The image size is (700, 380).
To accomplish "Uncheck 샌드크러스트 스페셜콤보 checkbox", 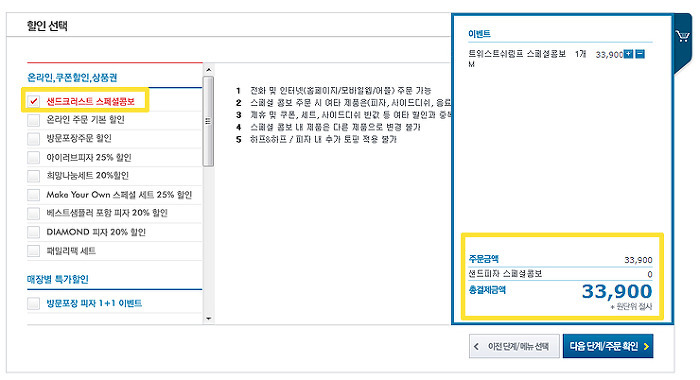I will pyautogui.click(x=33, y=101).
